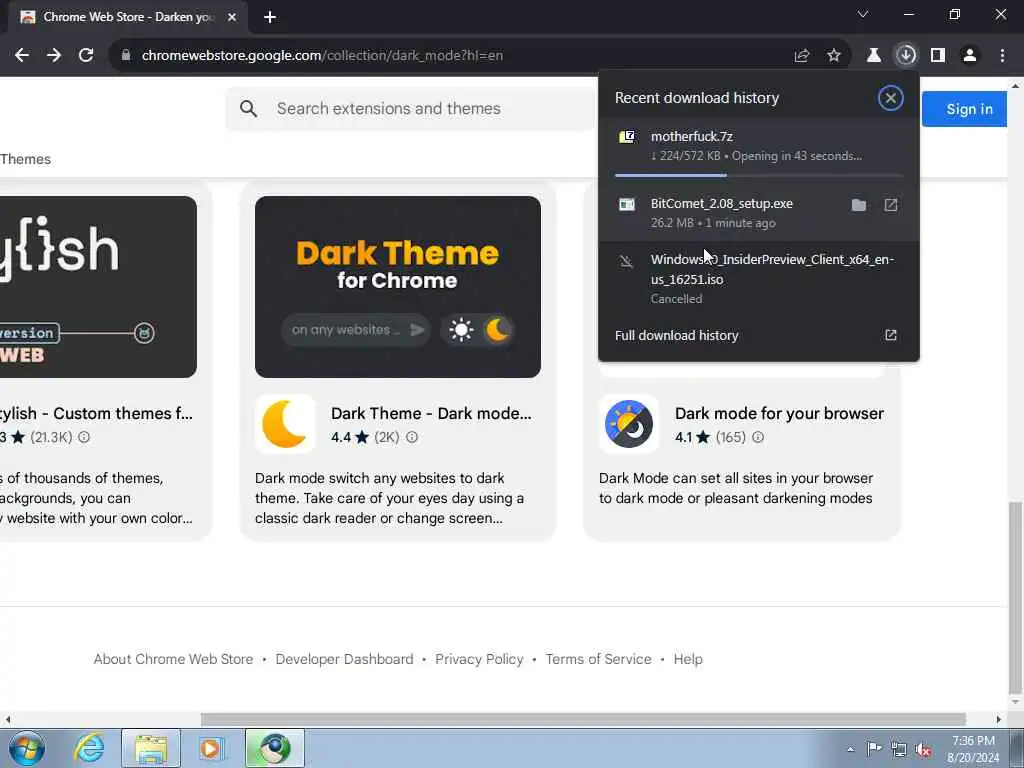Launch Internet Explorer from the taskbar
The image size is (1024, 768).
(89, 748)
